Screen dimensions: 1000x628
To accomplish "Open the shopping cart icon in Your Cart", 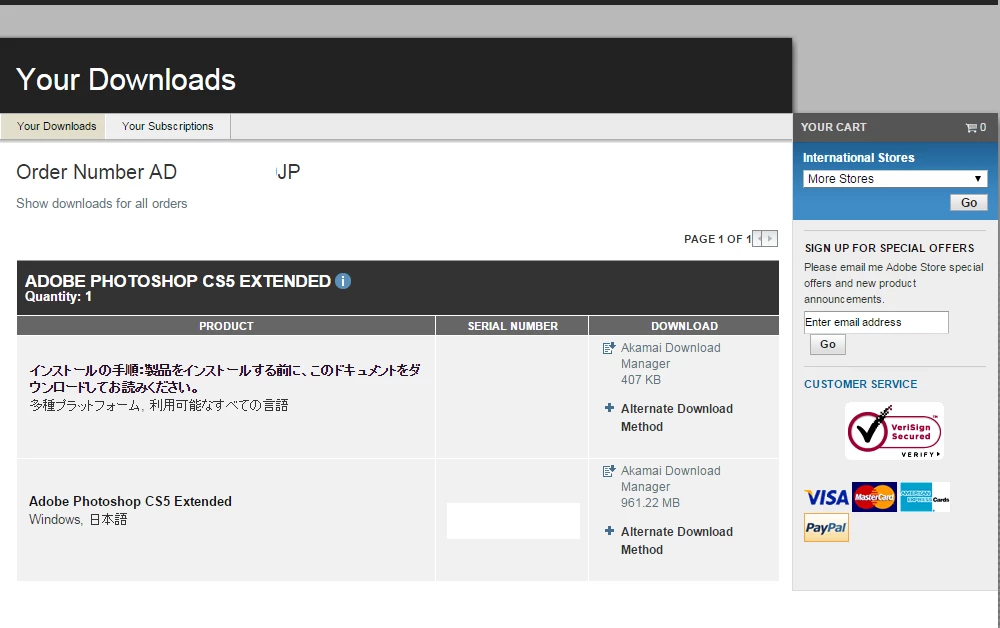I will coord(971,128).
